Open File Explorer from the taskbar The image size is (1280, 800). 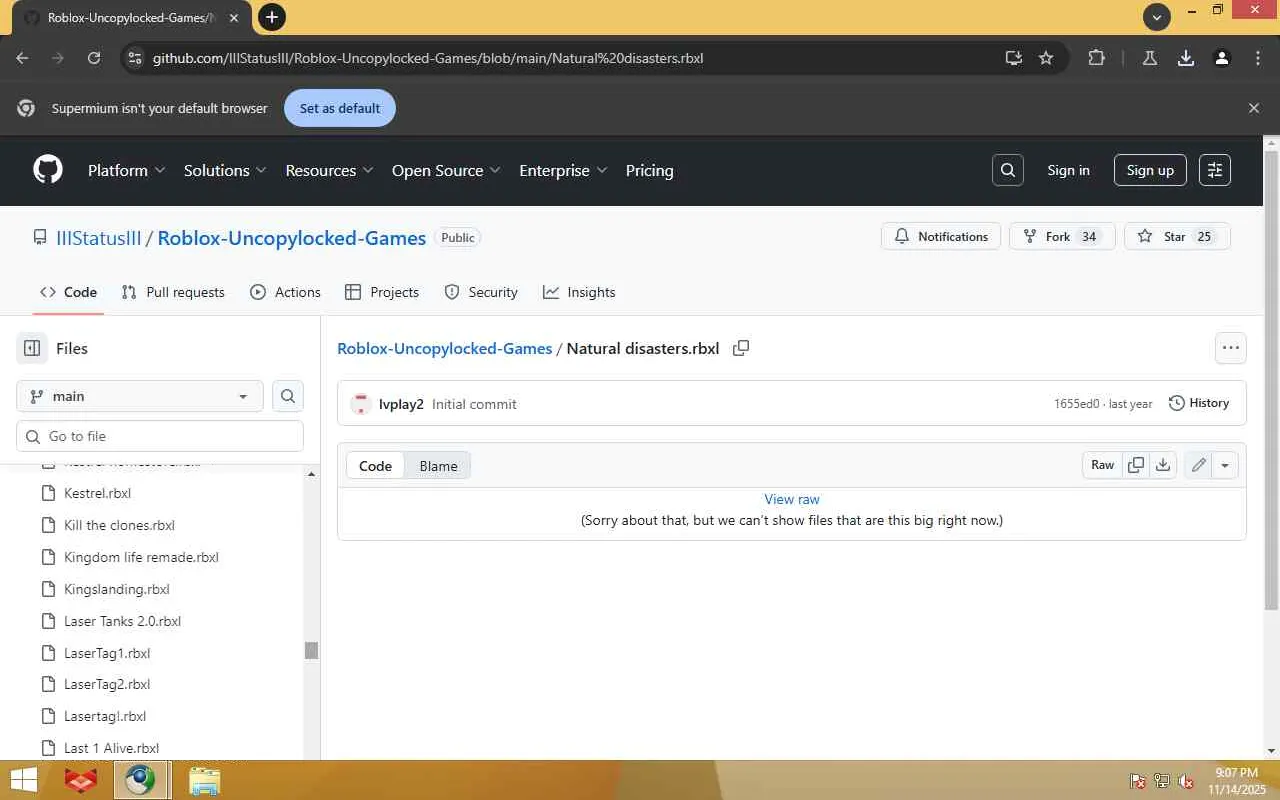(204, 780)
